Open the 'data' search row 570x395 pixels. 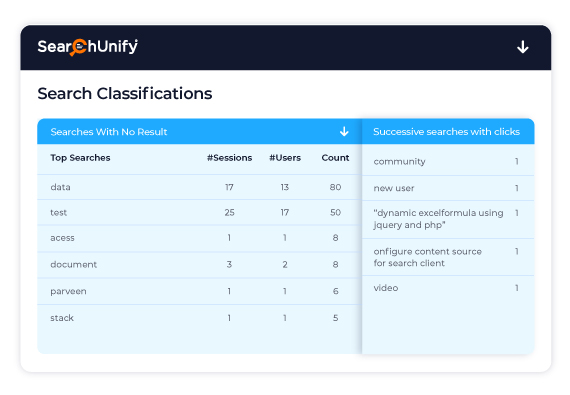[199, 187]
